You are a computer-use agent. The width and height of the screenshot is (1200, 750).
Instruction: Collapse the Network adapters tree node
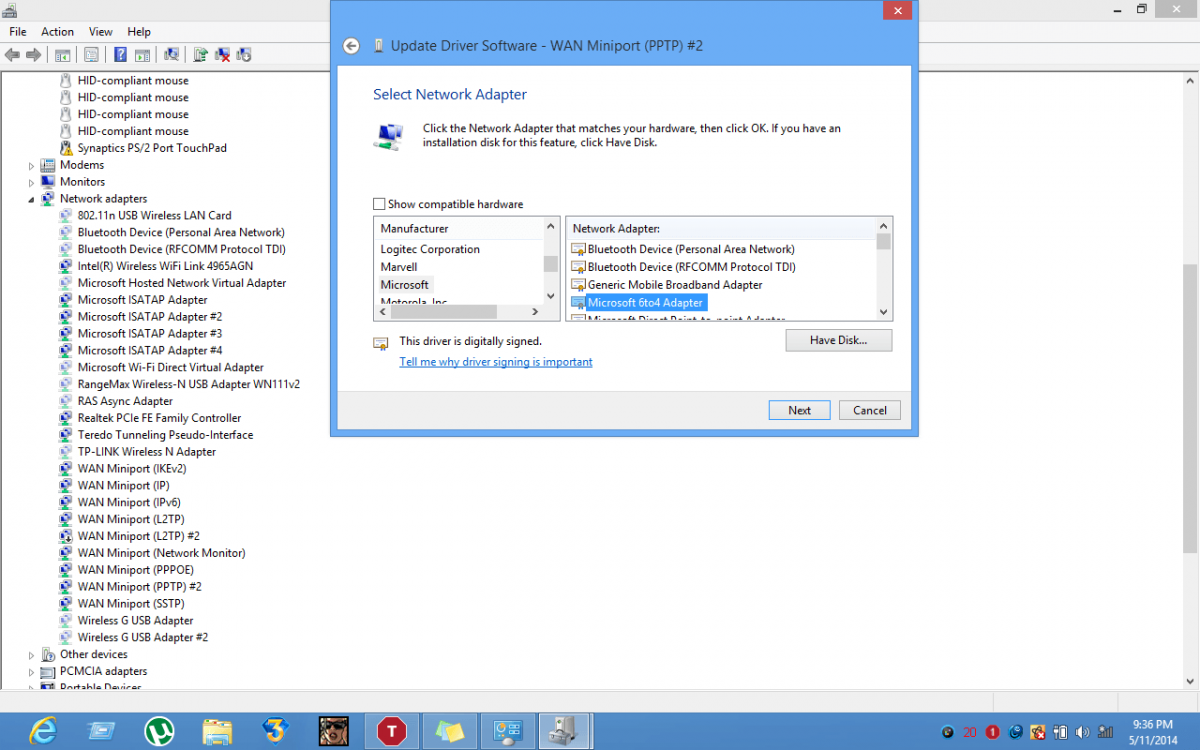point(31,198)
